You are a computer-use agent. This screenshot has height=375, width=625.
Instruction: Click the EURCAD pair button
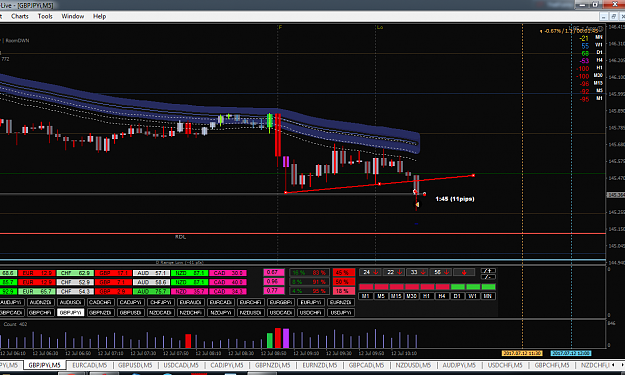220,302
